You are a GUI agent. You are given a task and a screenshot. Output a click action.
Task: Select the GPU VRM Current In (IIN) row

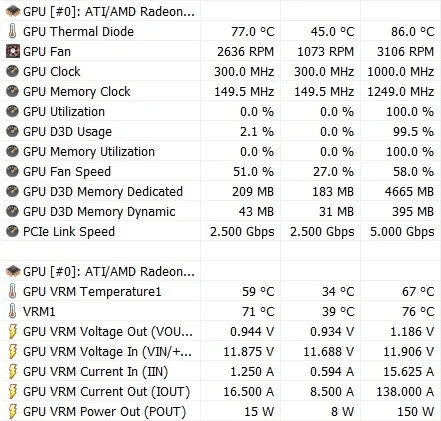tap(220, 371)
